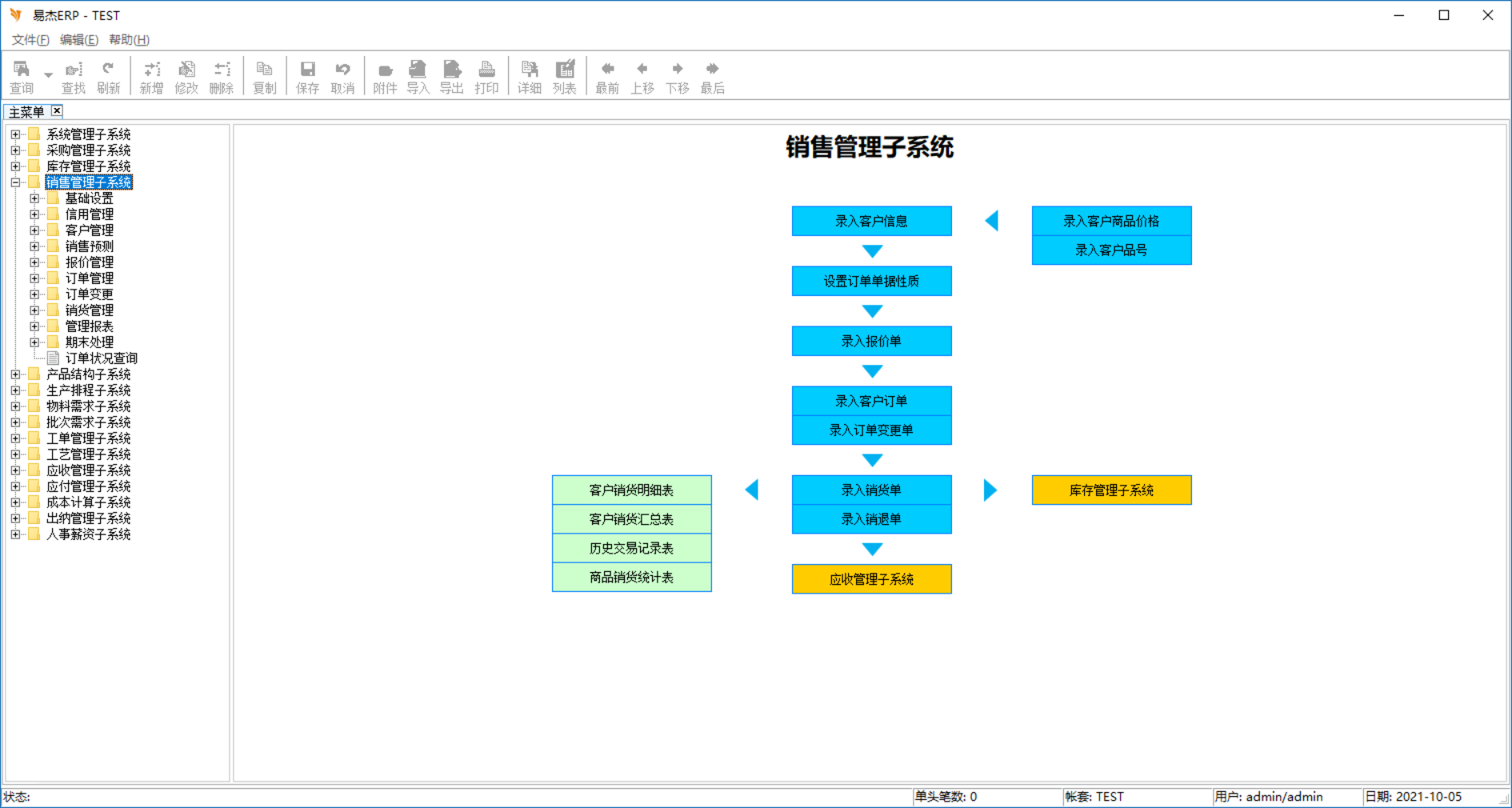
Task: Open the dropdown arrow beside 查询
Action: pos(48,77)
